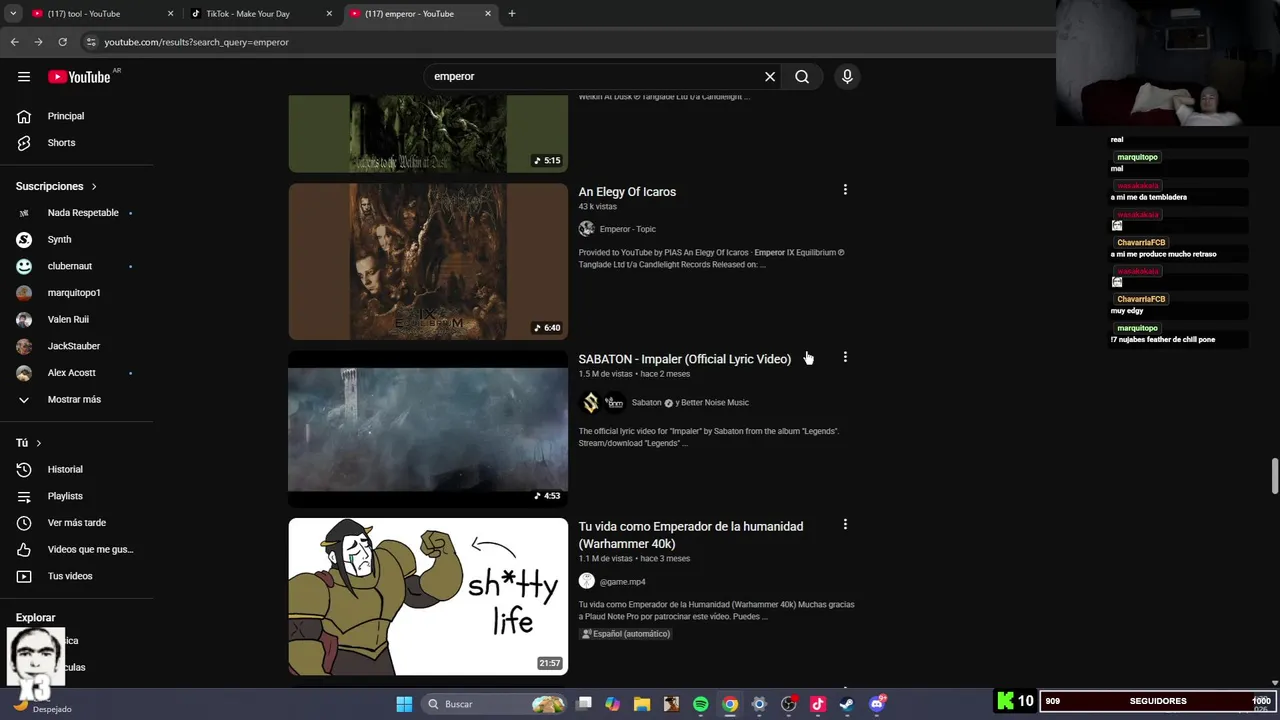Click the page vertical scrollbar thumb

click(1274, 476)
